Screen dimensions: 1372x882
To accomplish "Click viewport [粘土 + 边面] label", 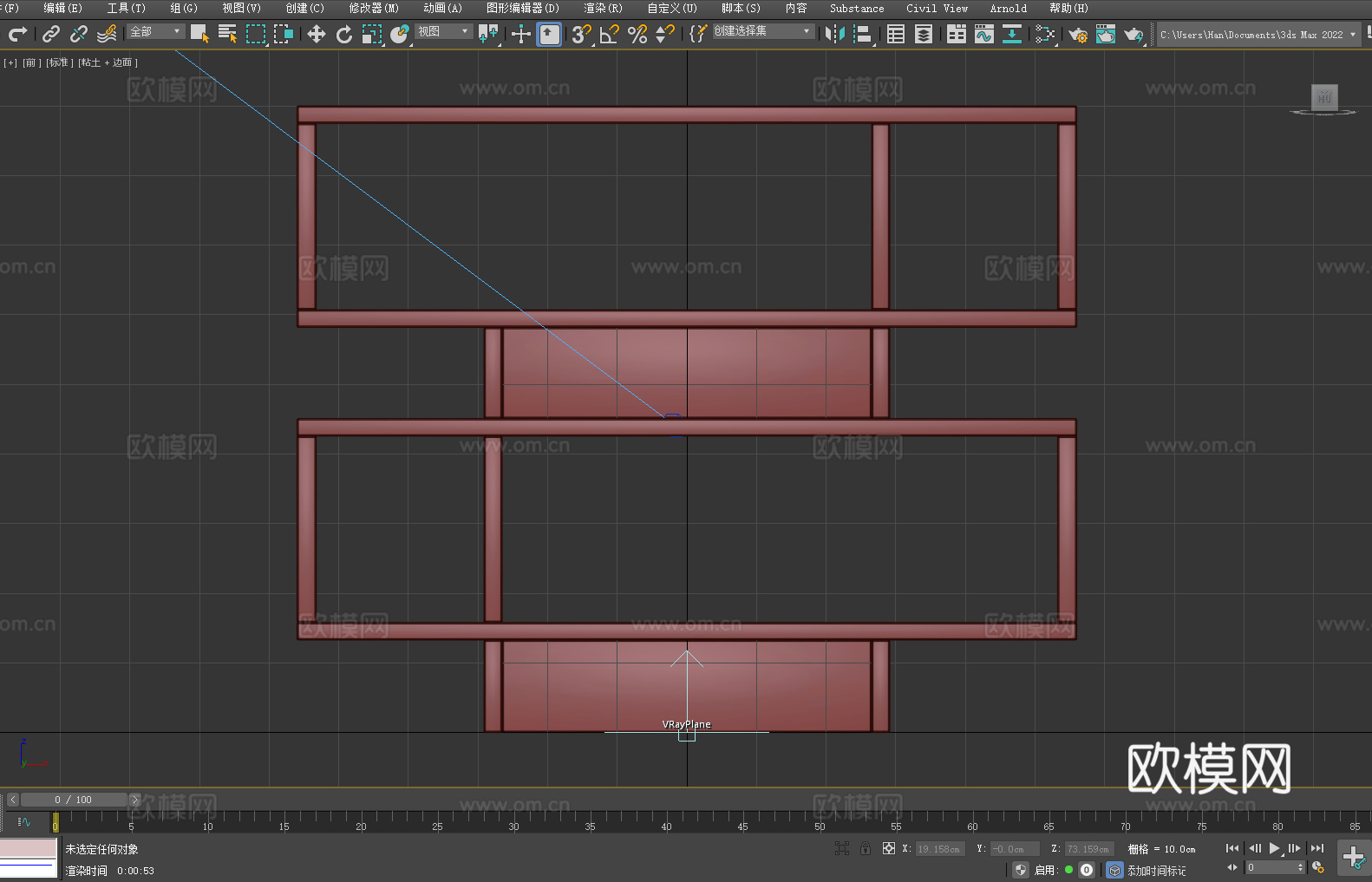I will (108, 62).
